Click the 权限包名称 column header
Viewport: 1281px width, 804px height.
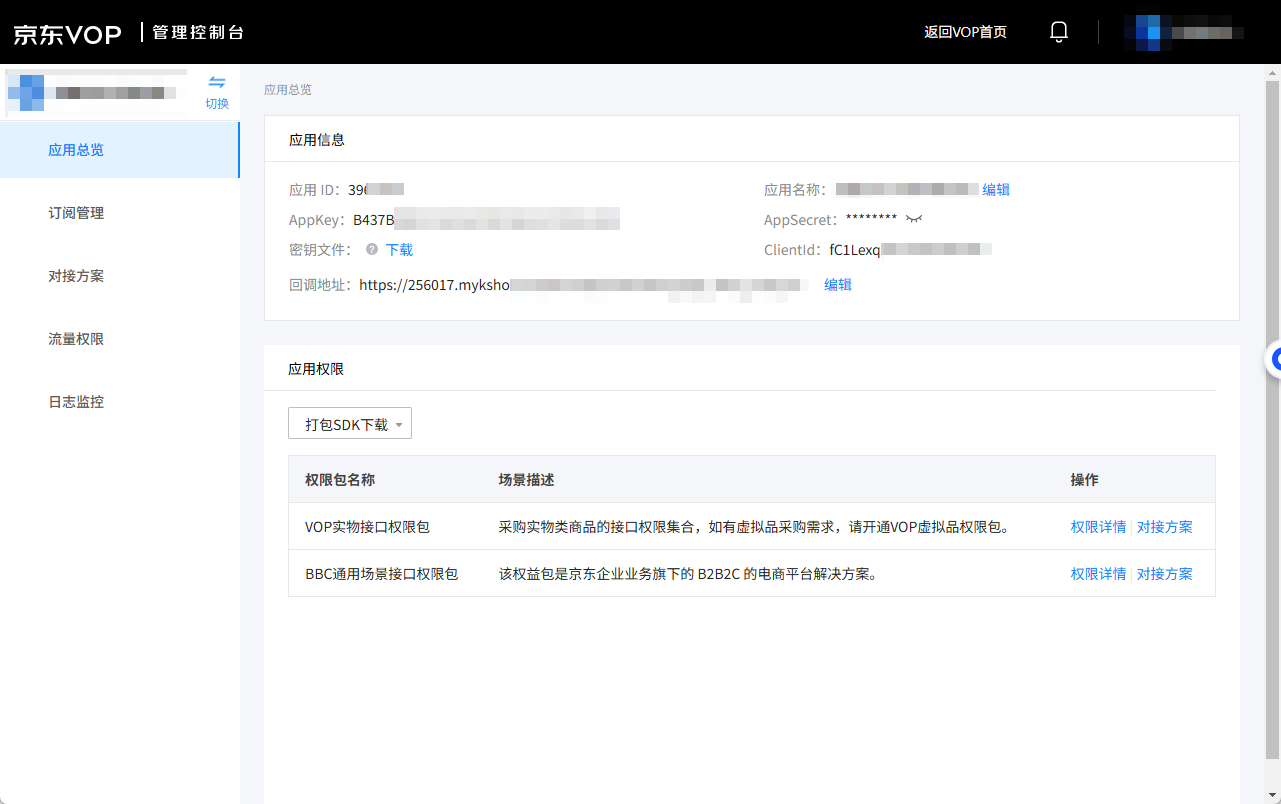[x=340, y=479]
